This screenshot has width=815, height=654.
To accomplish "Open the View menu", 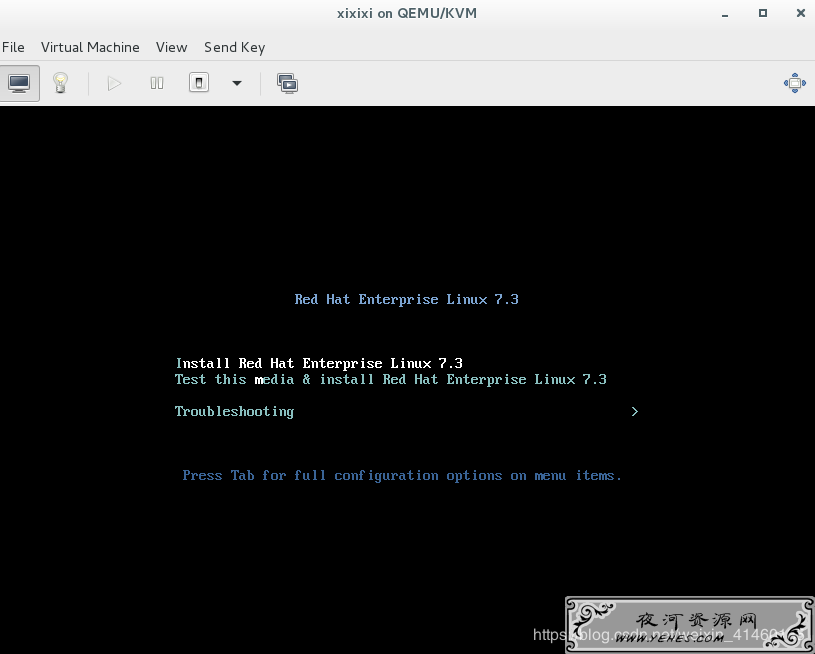I will tap(172, 47).
